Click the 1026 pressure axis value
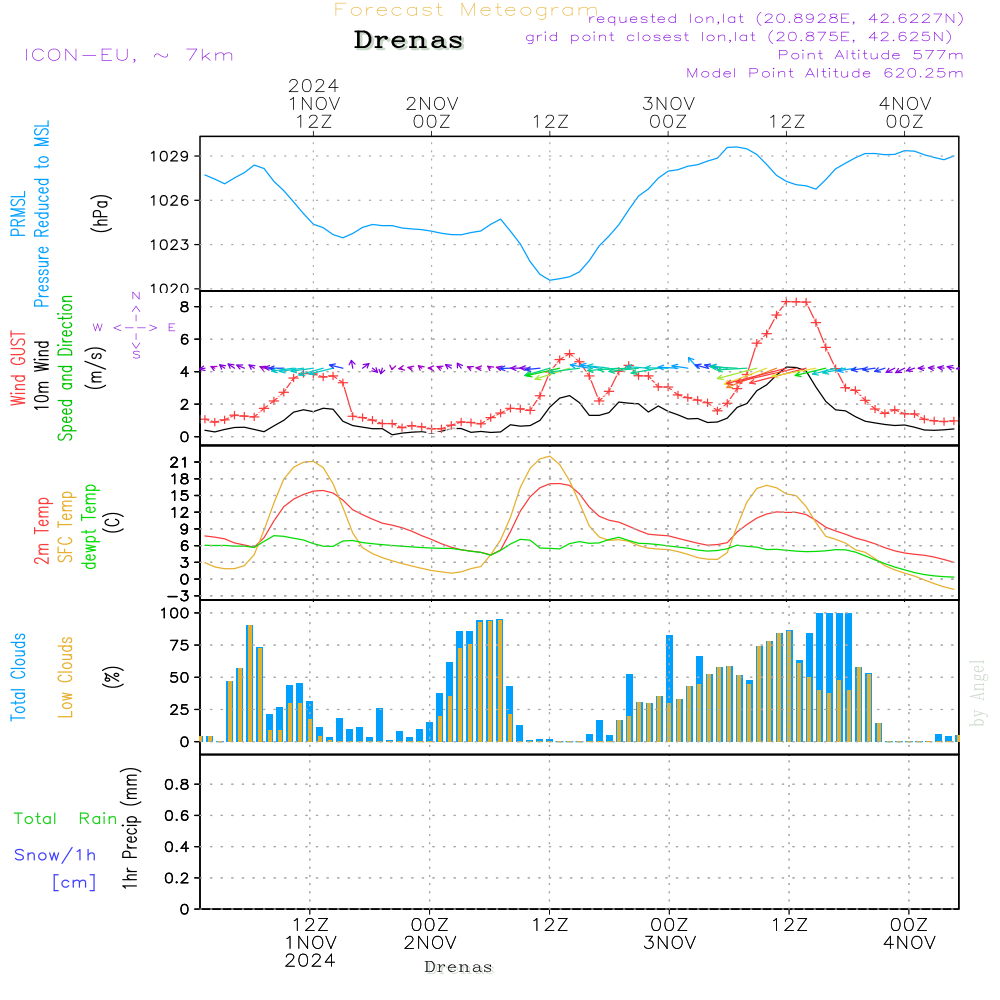 tap(169, 201)
